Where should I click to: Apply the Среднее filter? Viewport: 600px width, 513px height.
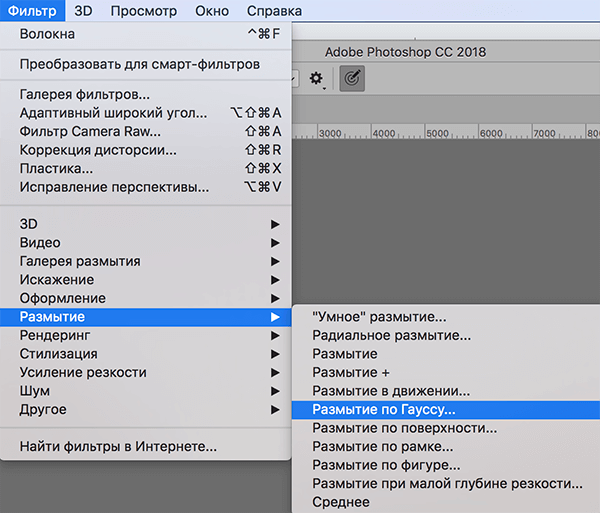[x=446, y=502]
